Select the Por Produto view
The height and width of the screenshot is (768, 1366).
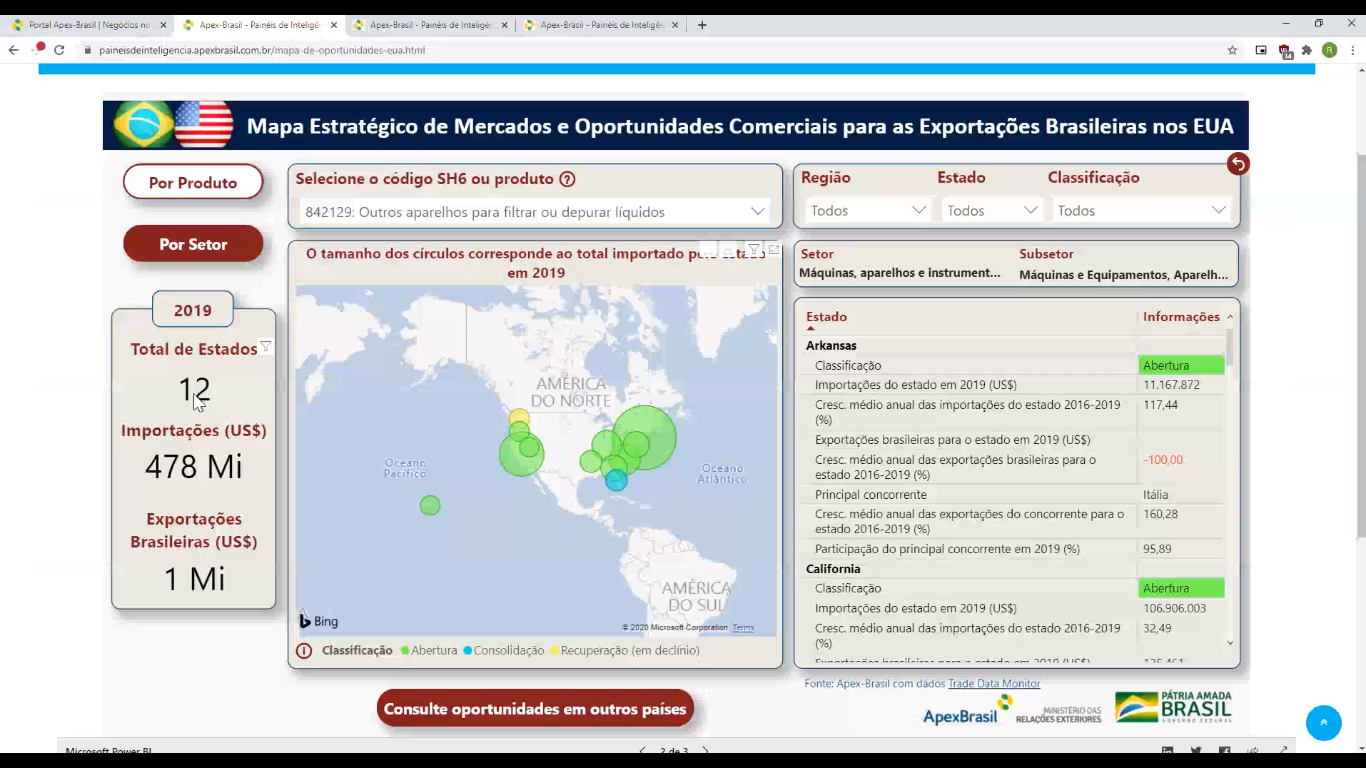point(193,183)
